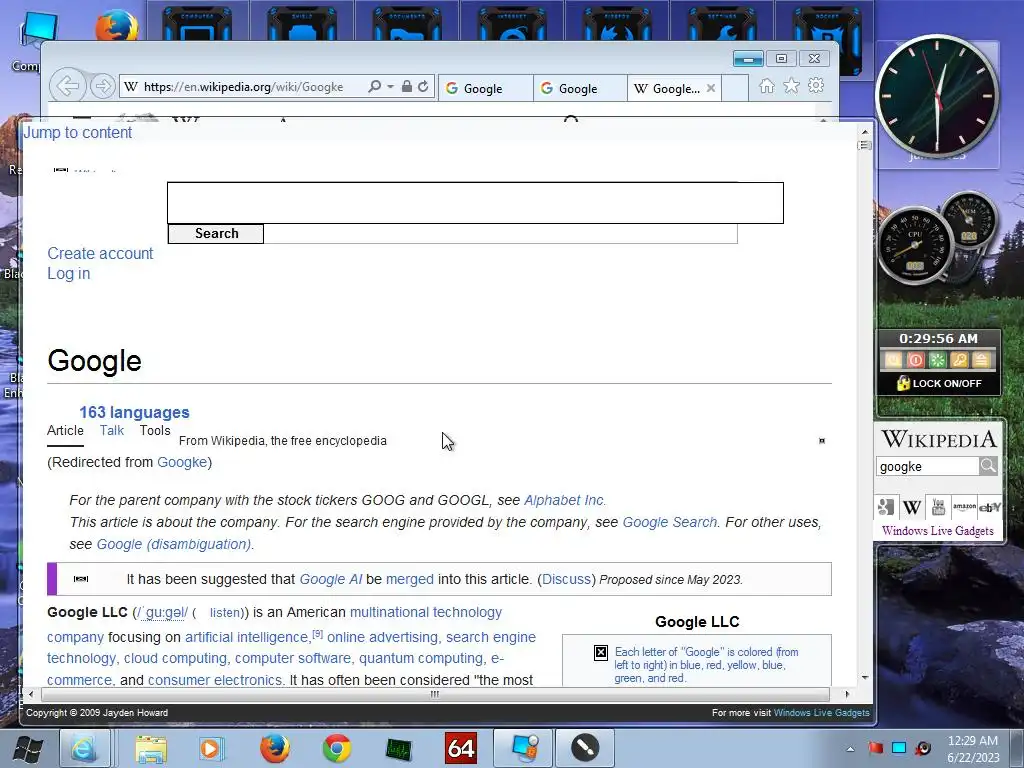The width and height of the screenshot is (1024, 768).
Task: Open the consumer electronics link
Action: (x=215, y=680)
